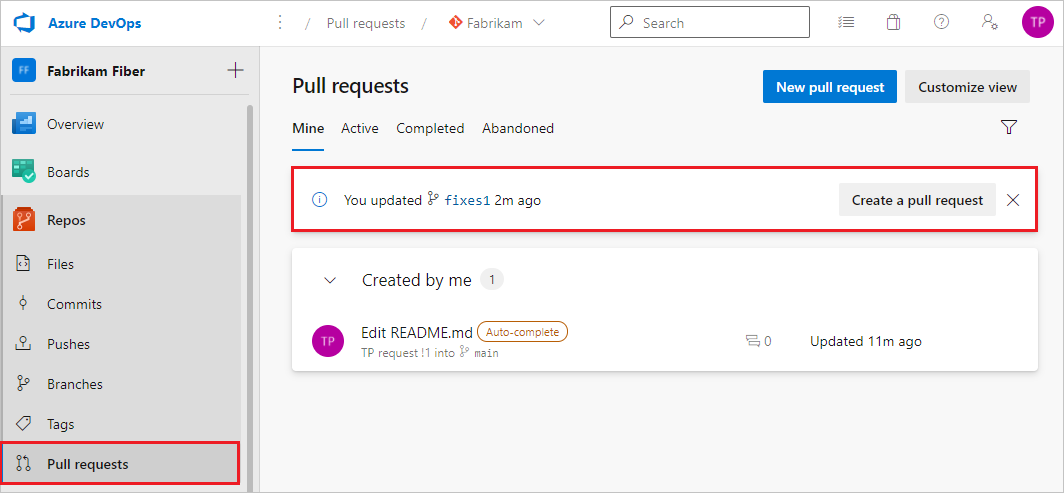1064x493 pixels.
Task: Open the Help question mark icon
Action: (941, 22)
